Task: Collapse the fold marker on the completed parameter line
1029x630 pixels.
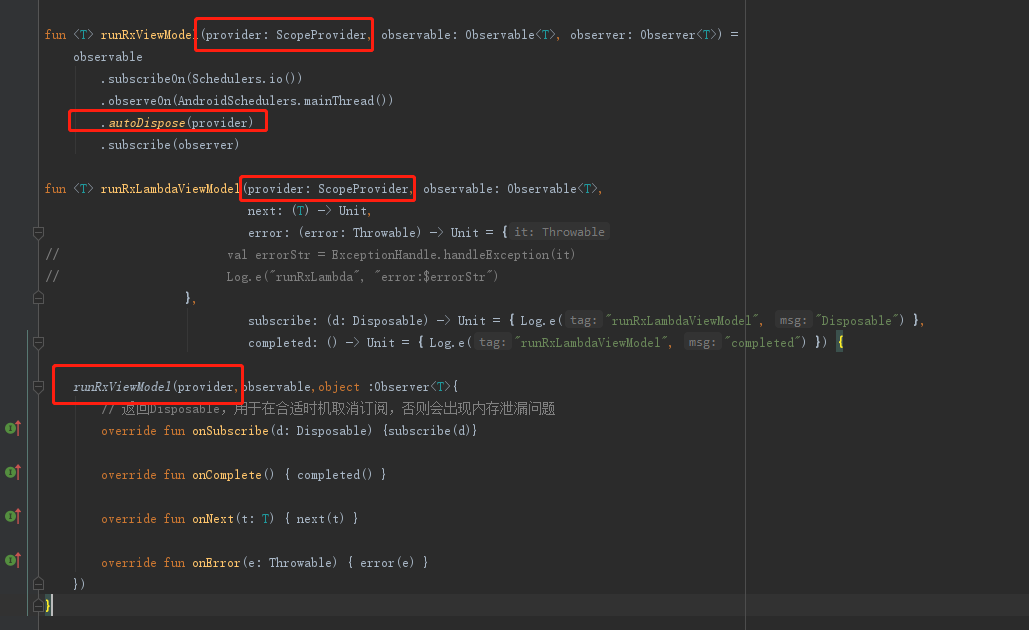Action: [38, 343]
